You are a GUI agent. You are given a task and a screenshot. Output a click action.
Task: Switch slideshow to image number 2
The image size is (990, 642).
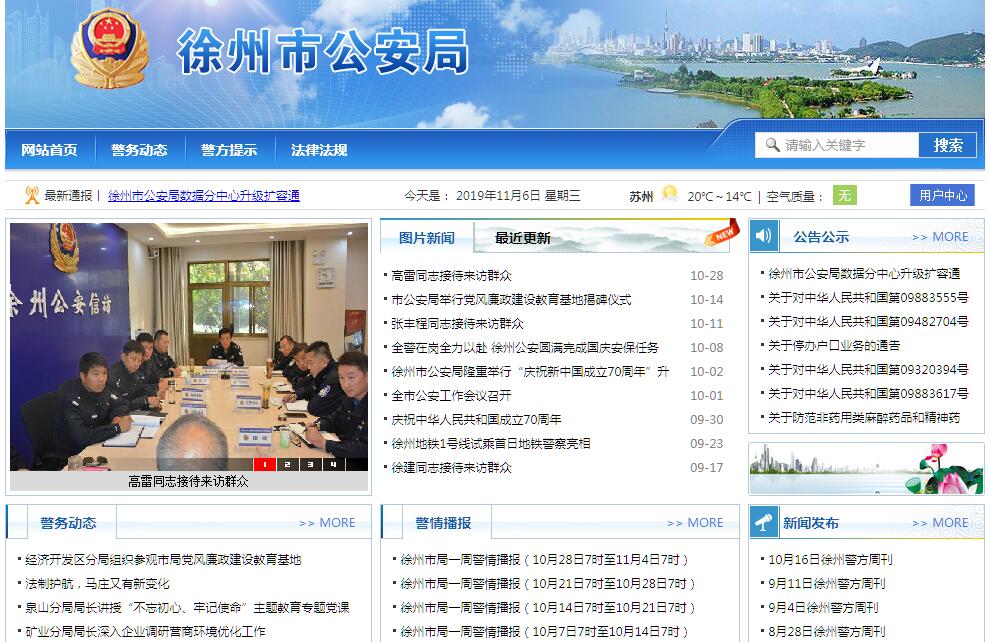coord(287,464)
